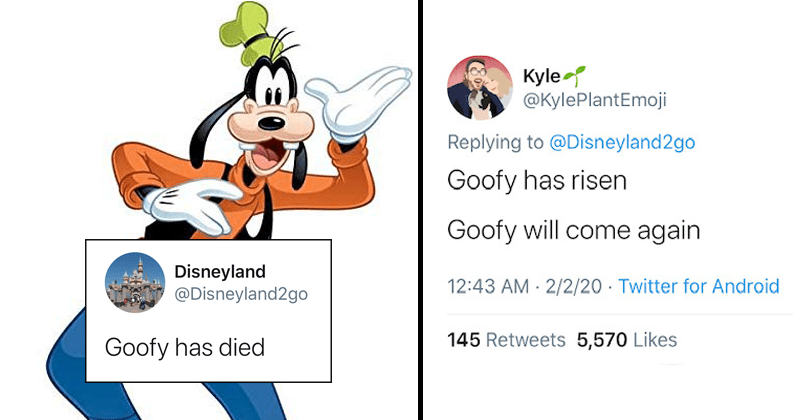Click the Disneyland display name in tweet card
Screen dimensions: 800x420
(x=218, y=271)
